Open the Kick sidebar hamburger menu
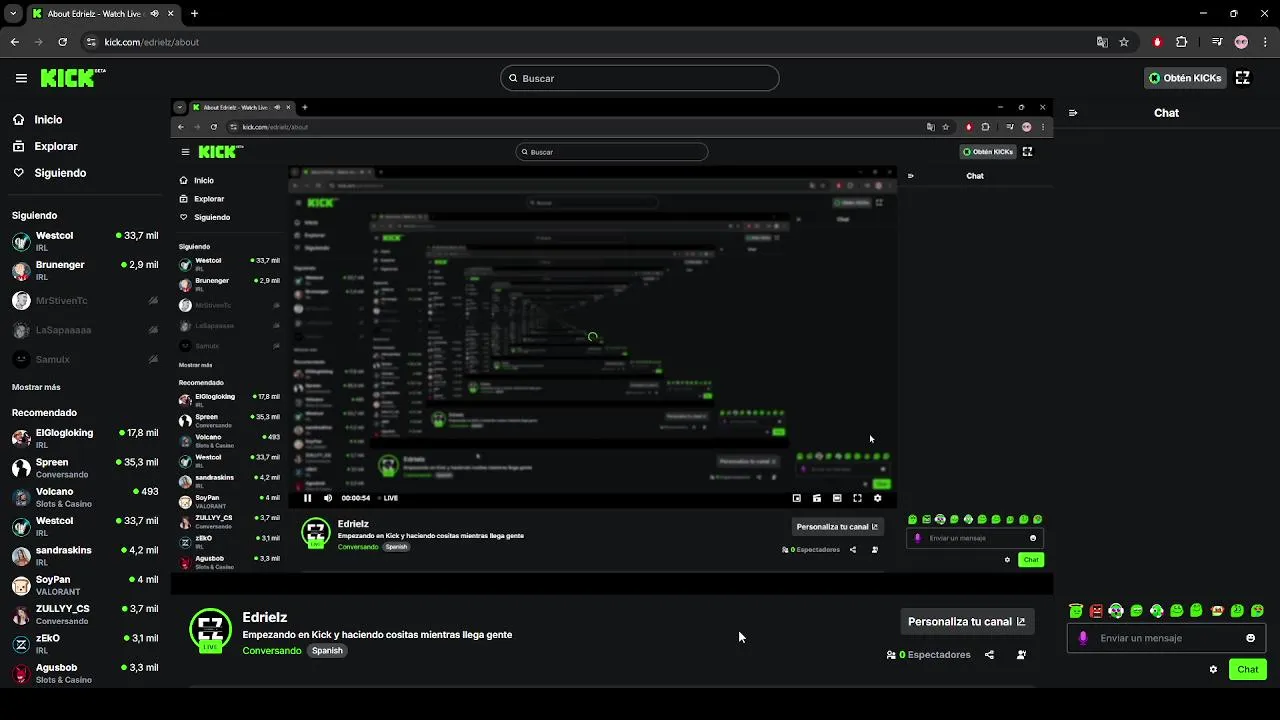Viewport: 1280px width, 720px height. click(21, 78)
